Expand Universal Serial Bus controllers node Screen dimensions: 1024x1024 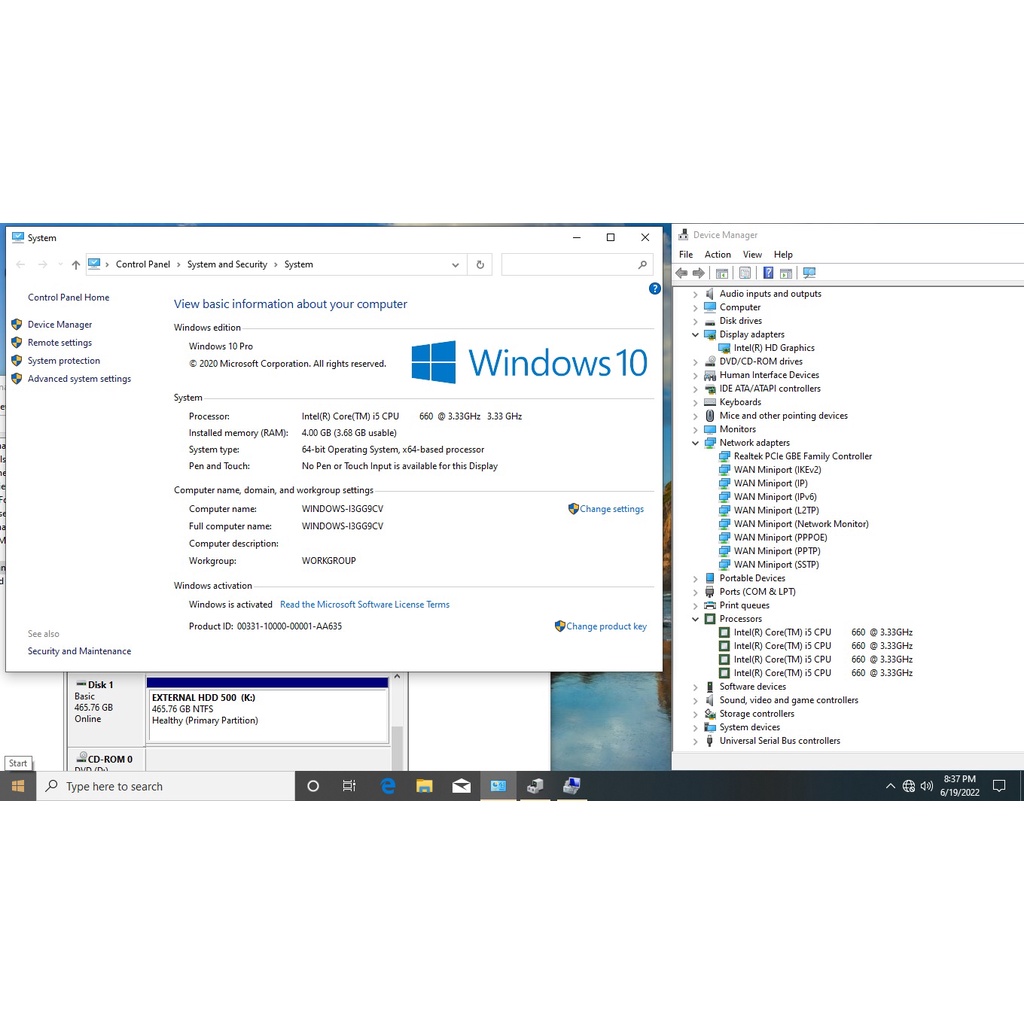[x=696, y=741]
